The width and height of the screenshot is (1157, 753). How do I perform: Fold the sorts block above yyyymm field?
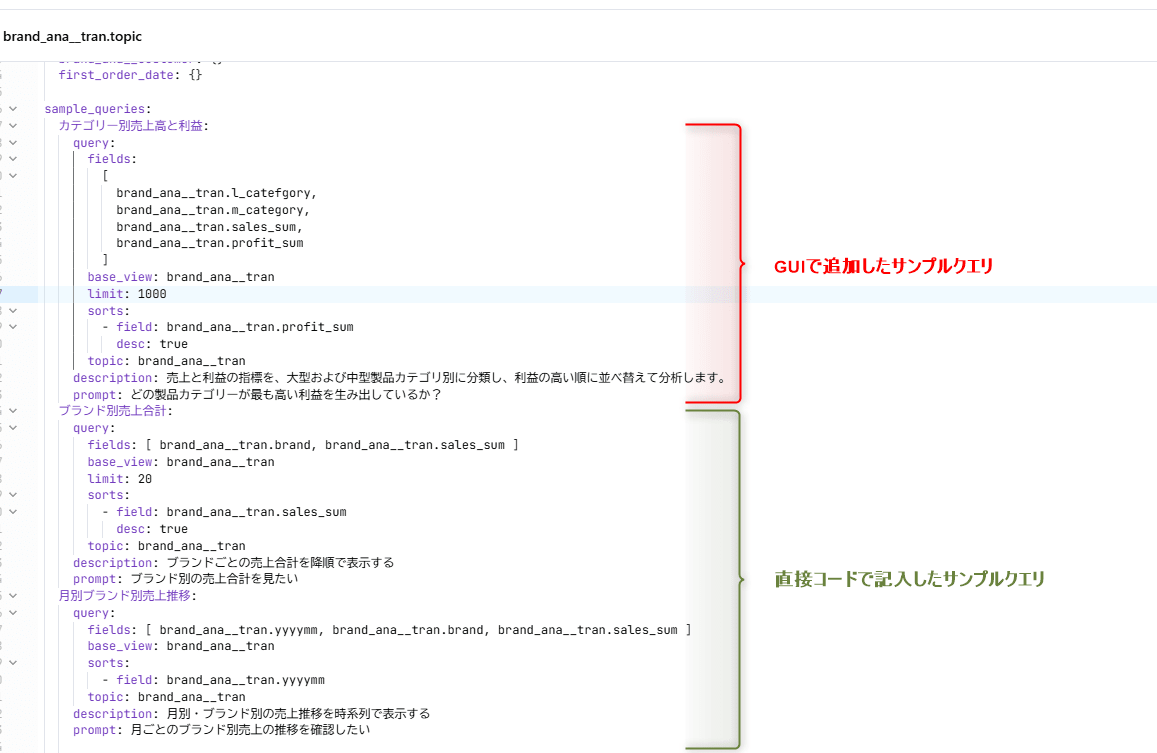[x=13, y=663]
